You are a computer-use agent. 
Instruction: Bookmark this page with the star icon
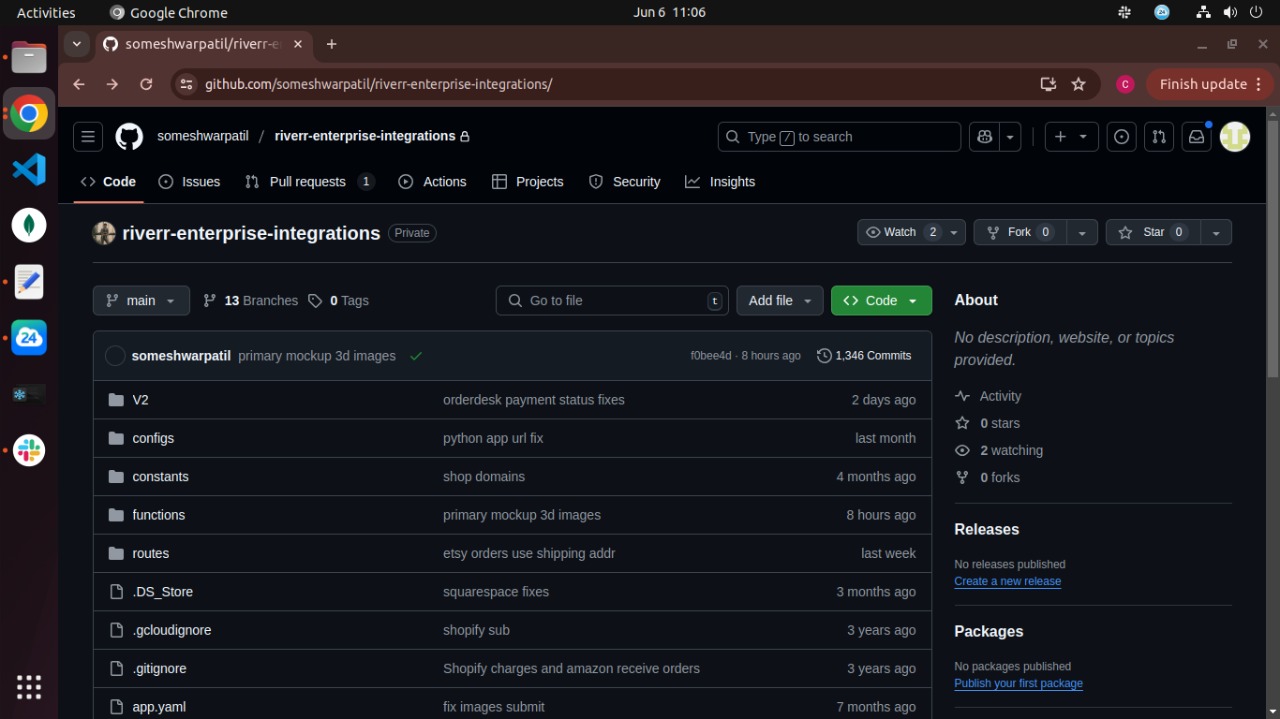[x=1078, y=84]
